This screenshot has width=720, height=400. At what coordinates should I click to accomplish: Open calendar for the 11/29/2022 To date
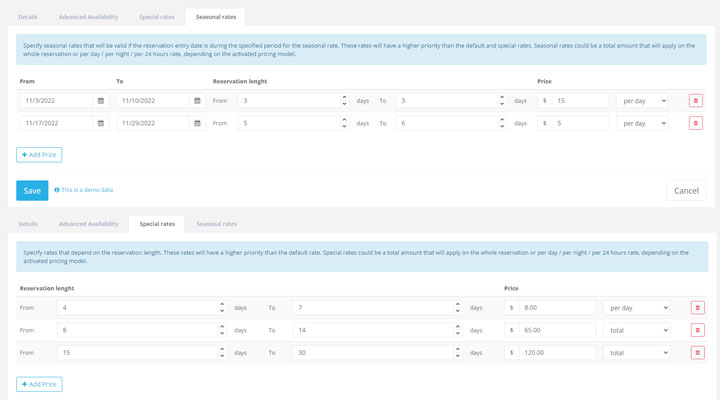coord(197,123)
